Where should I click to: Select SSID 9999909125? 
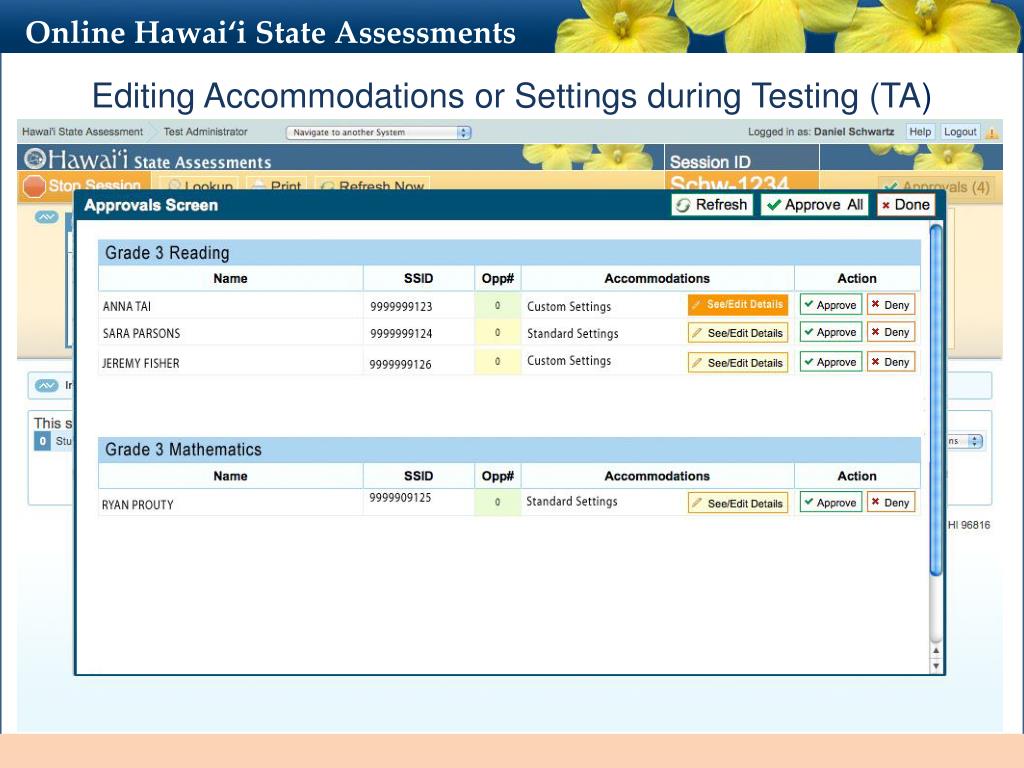tap(400, 498)
